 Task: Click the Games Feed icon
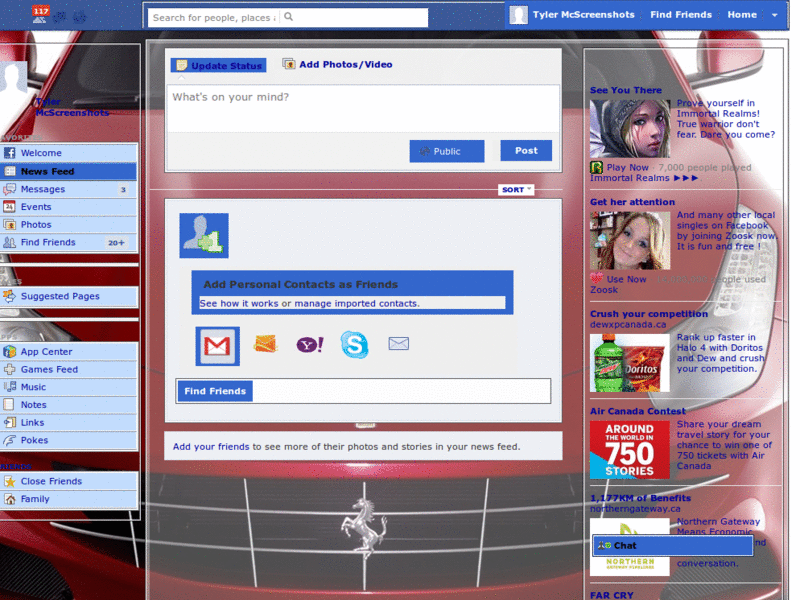[x=9, y=369]
